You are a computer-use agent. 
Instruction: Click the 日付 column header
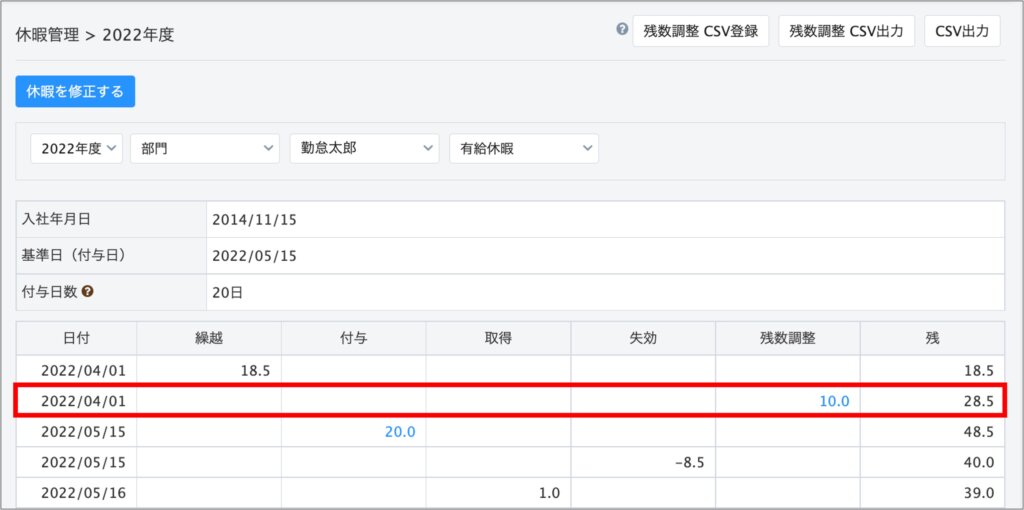point(76,338)
